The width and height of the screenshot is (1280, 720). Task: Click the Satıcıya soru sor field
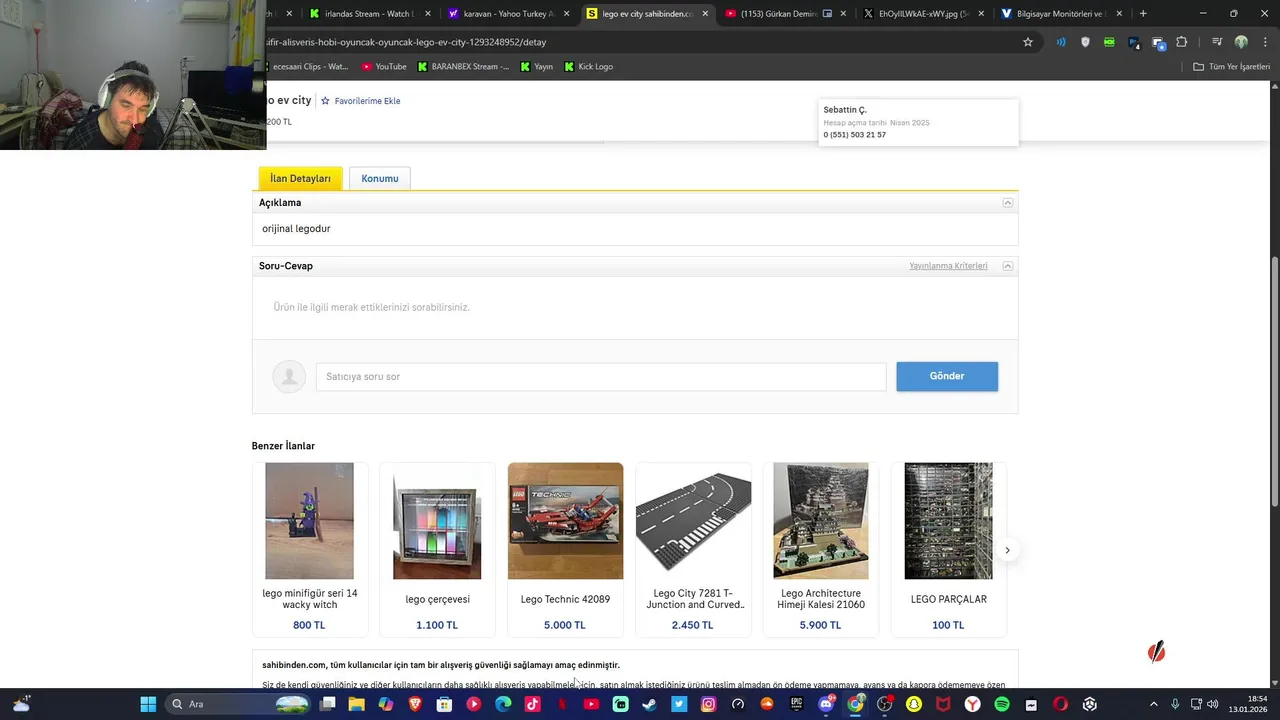coord(601,377)
